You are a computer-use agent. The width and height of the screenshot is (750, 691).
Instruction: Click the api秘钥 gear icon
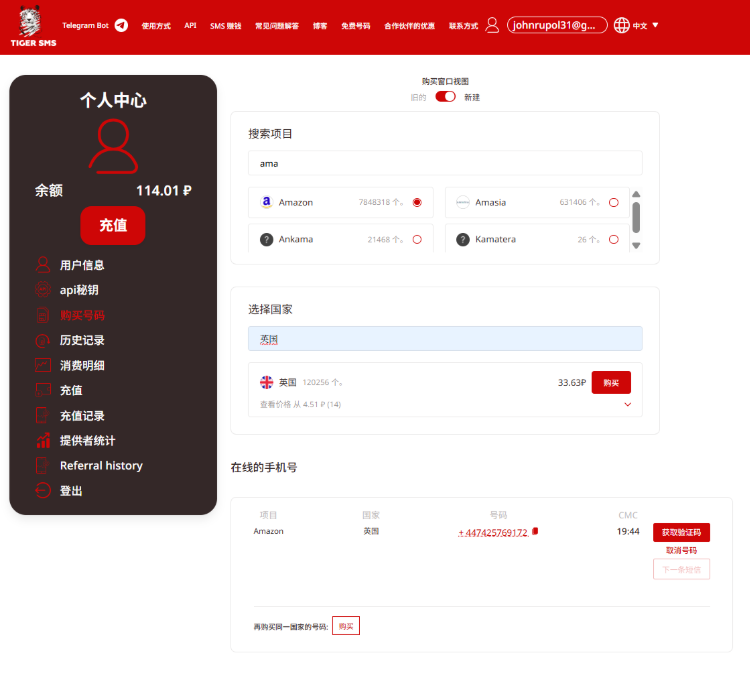point(43,290)
